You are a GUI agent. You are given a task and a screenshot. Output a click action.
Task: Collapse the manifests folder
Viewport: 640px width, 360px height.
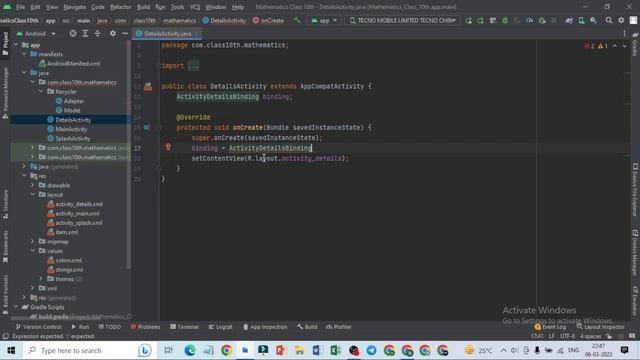[x=24, y=54]
